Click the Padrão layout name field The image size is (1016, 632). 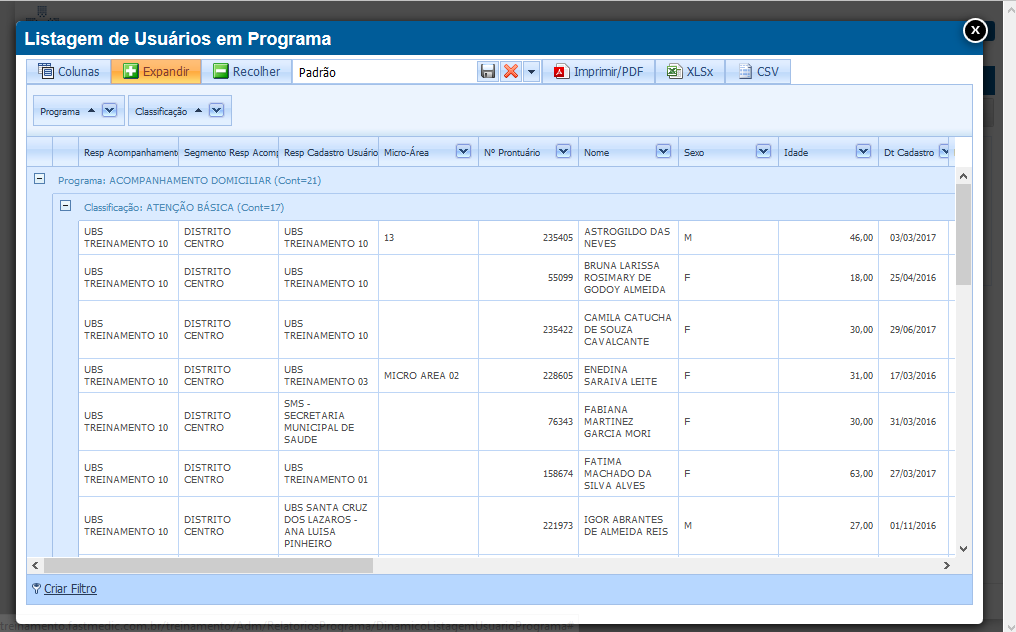coord(386,72)
